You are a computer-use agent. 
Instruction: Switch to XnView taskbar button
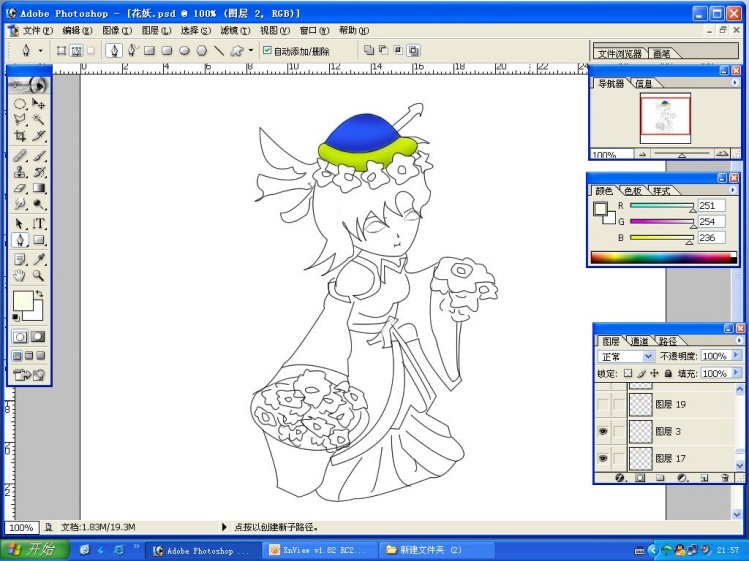pos(318,550)
